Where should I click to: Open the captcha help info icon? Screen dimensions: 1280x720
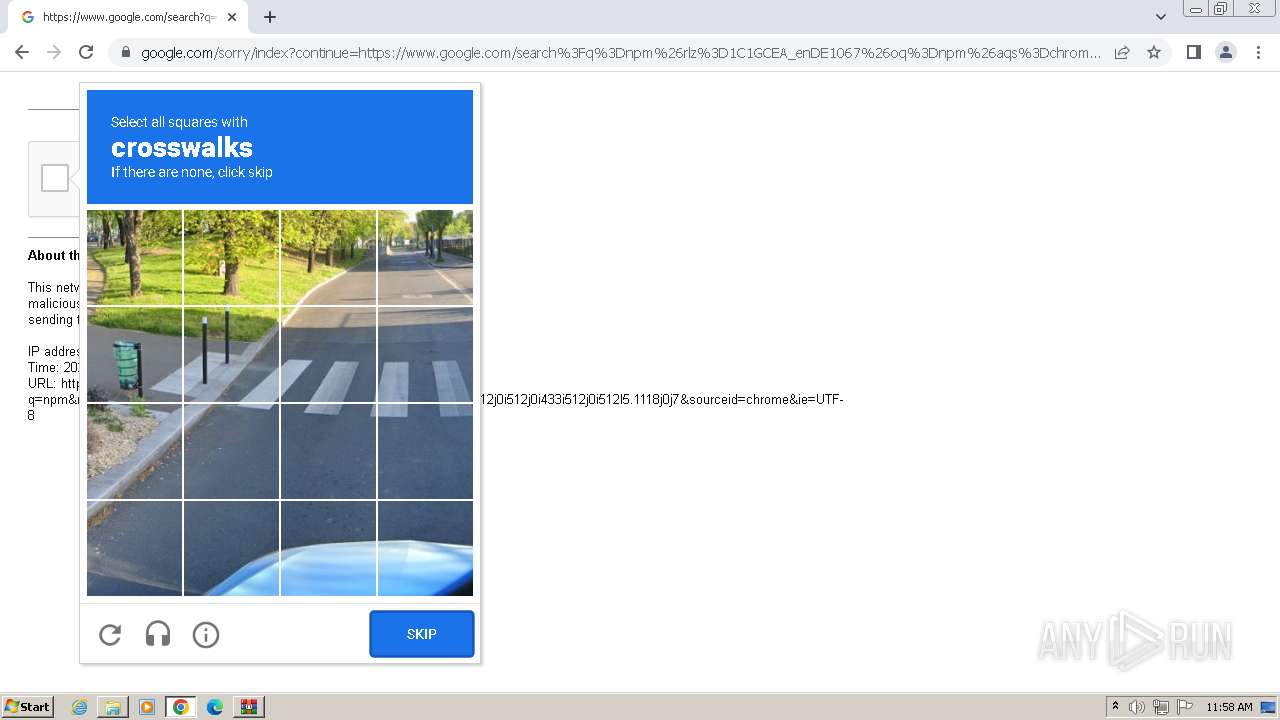tap(206, 634)
